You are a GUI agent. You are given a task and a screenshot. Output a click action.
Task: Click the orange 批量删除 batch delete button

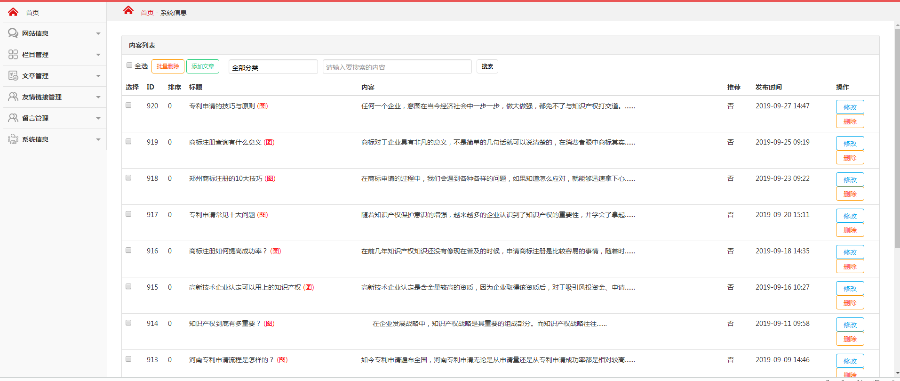click(x=168, y=67)
